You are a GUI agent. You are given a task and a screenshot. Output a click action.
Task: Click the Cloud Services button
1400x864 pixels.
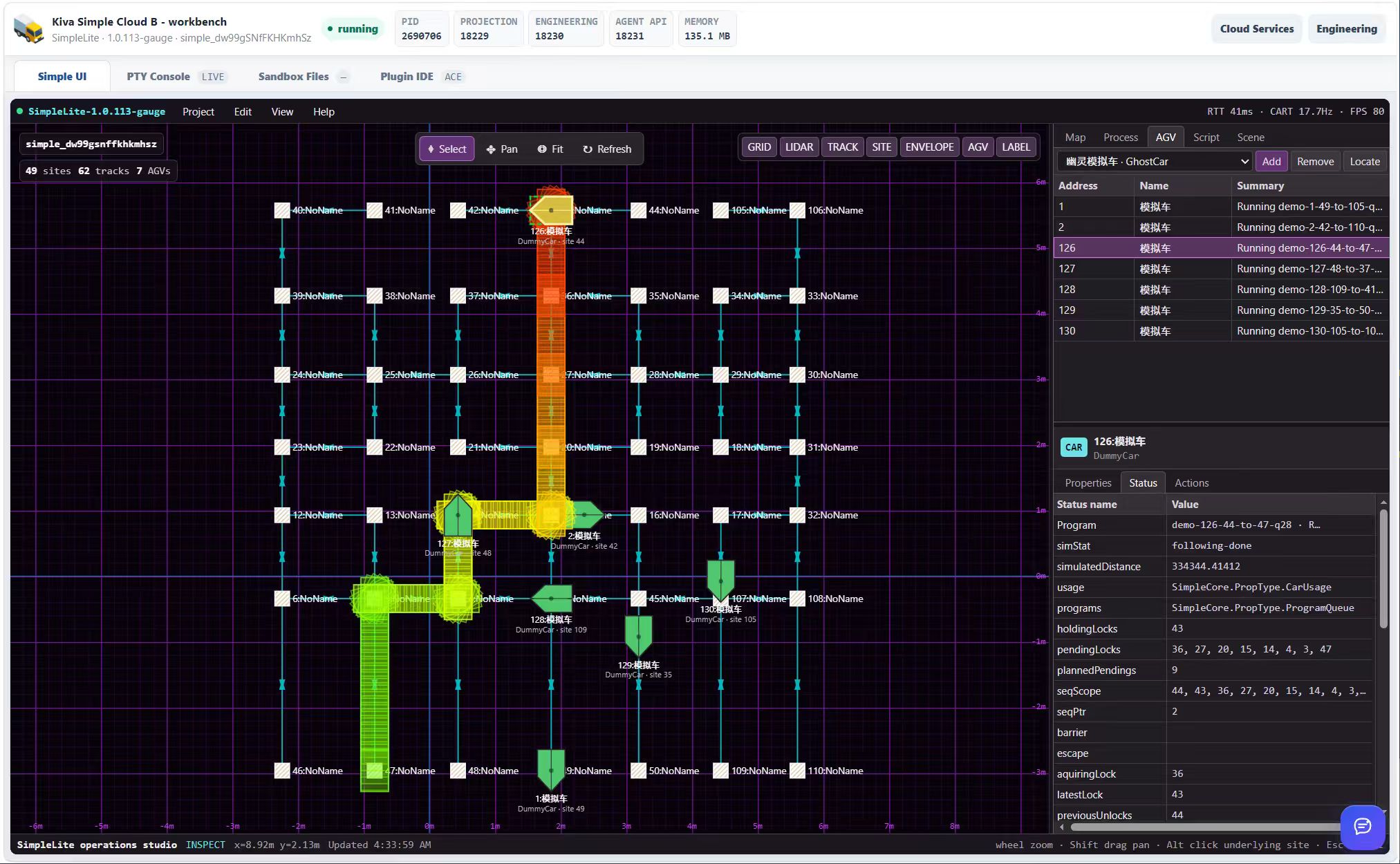(x=1256, y=29)
